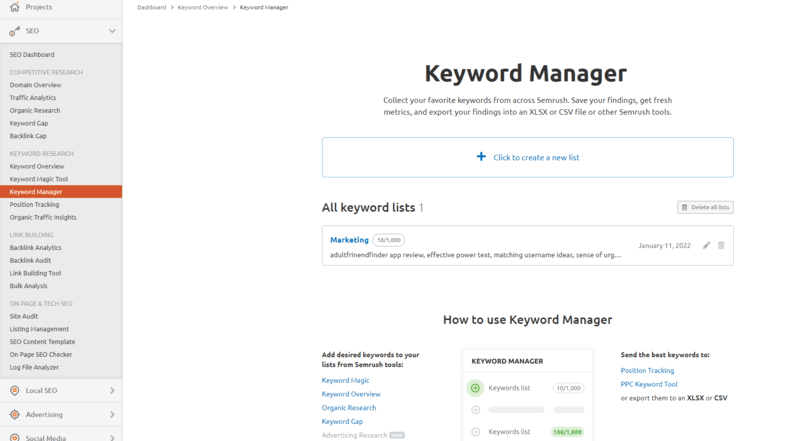800x441 pixels.
Task: Click the Keyword Magic link in how-to
Action: (345, 381)
